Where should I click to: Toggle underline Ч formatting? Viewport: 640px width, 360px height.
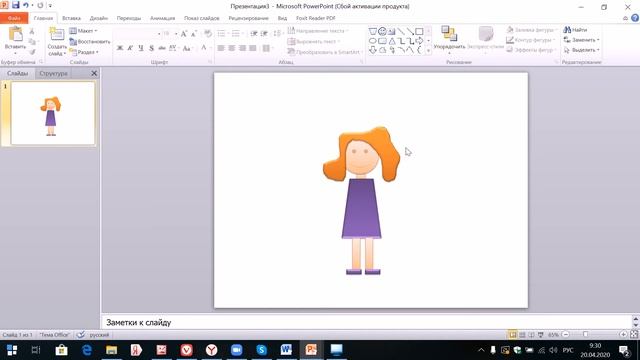pyautogui.click(x=141, y=48)
